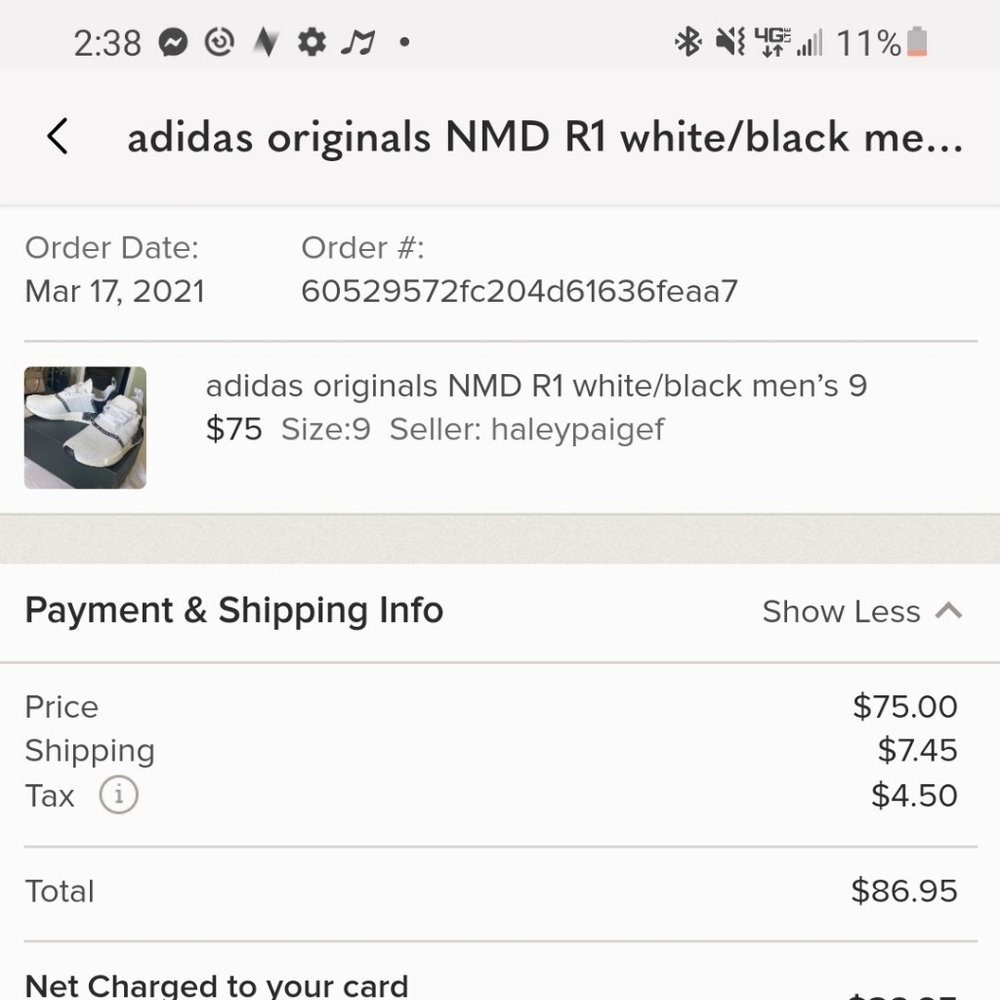
Task: Open Facebook Messenger from the status bar
Action: click(x=174, y=42)
